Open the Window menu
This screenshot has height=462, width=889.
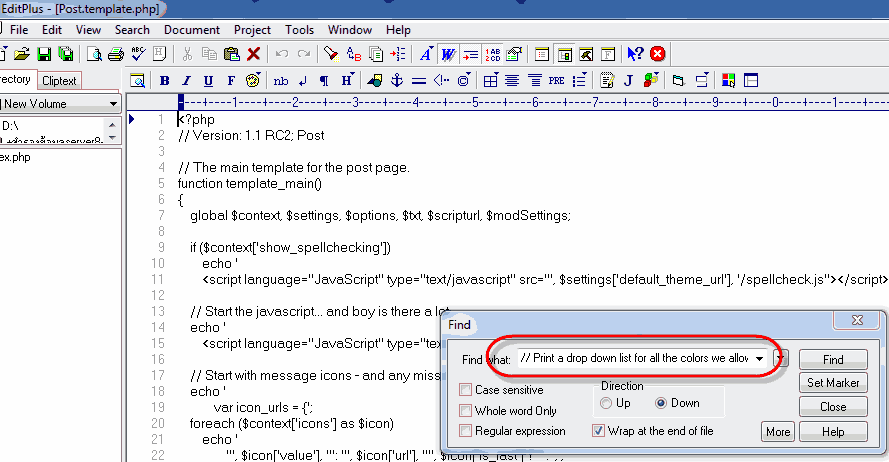(350, 30)
